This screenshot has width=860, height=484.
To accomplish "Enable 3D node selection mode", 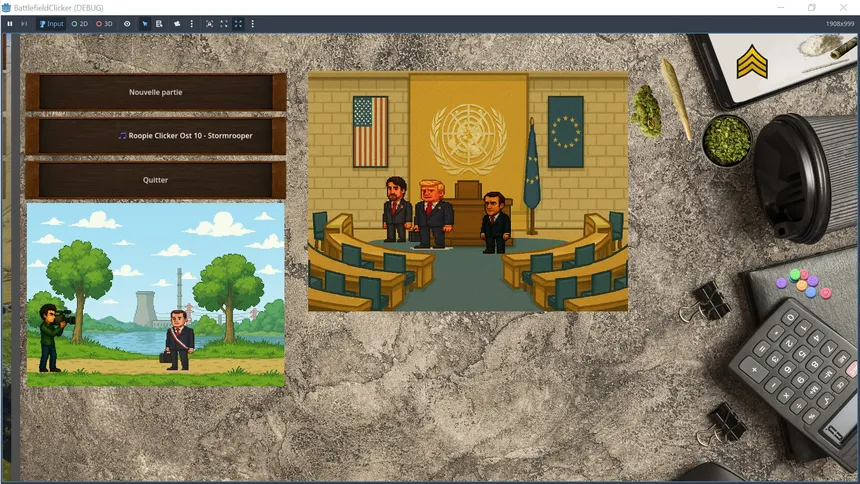I will pyautogui.click(x=104, y=23).
